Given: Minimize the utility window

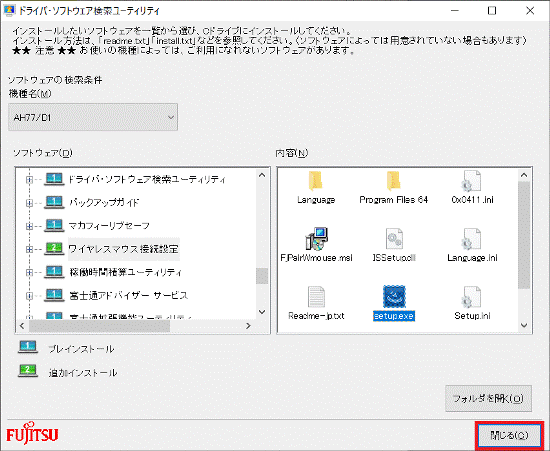Looking at the screenshot, I should (455, 11).
